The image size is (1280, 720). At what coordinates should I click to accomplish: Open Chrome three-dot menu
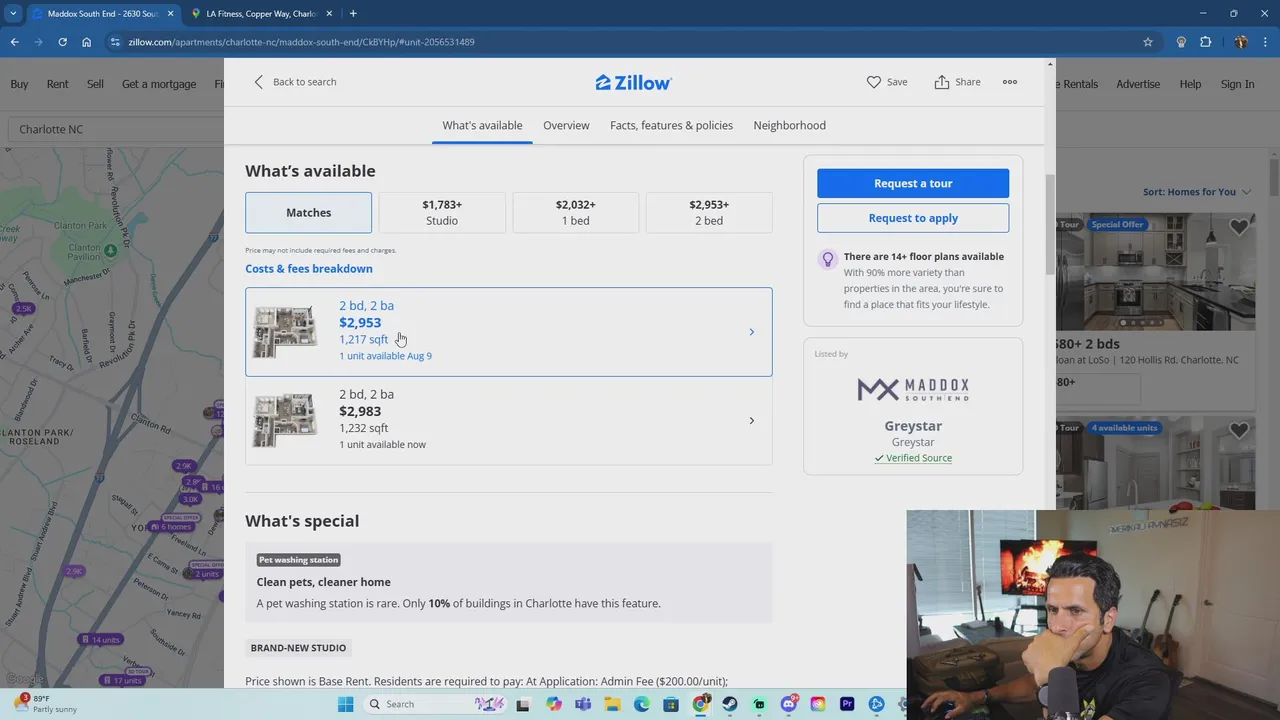1266,42
